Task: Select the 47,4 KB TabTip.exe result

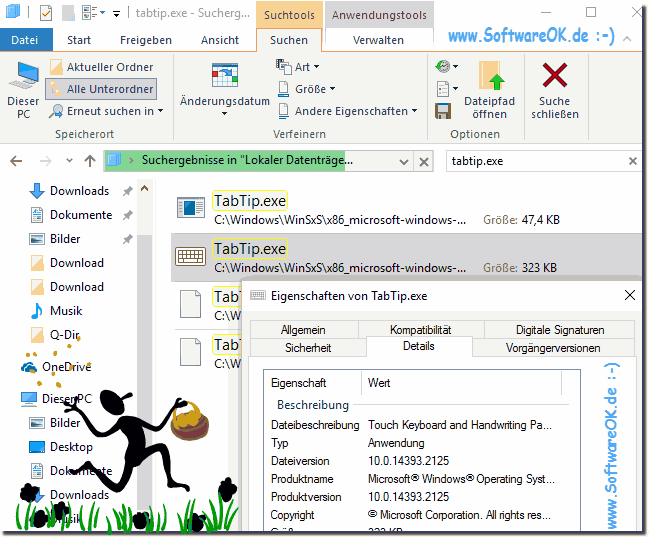Action: tap(406, 209)
